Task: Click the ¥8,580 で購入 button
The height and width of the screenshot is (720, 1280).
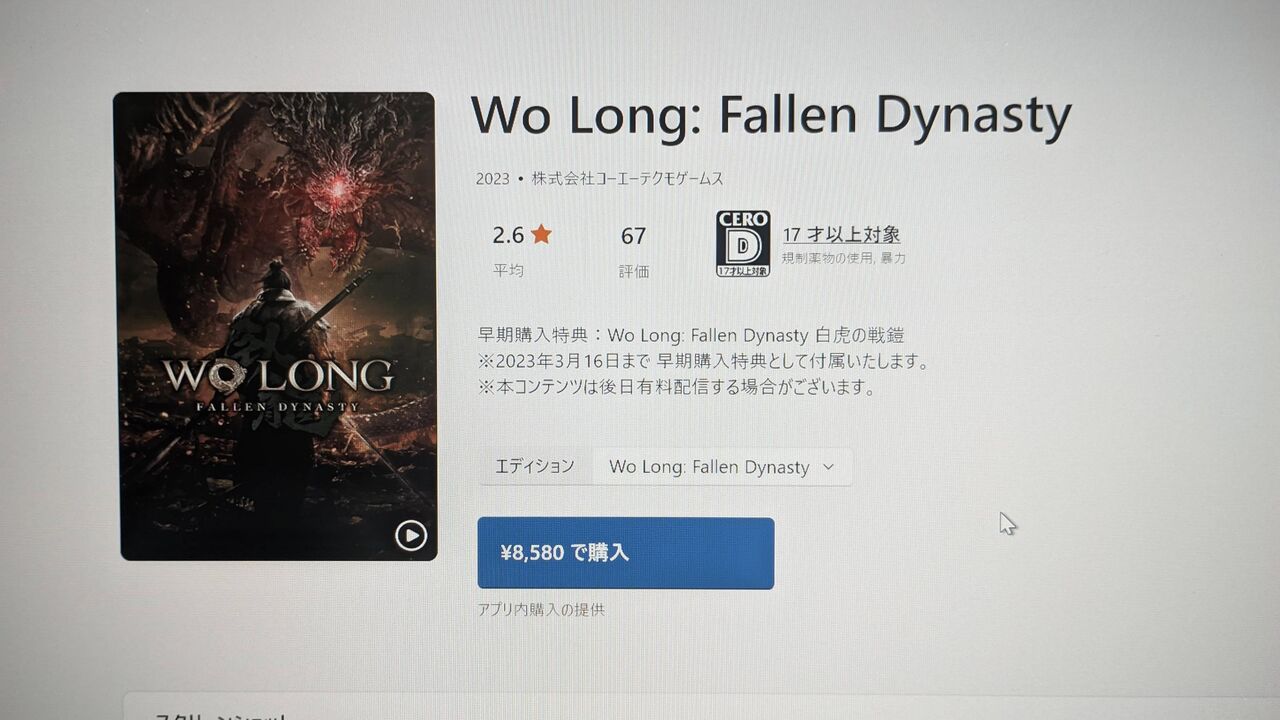Action: 626,553
